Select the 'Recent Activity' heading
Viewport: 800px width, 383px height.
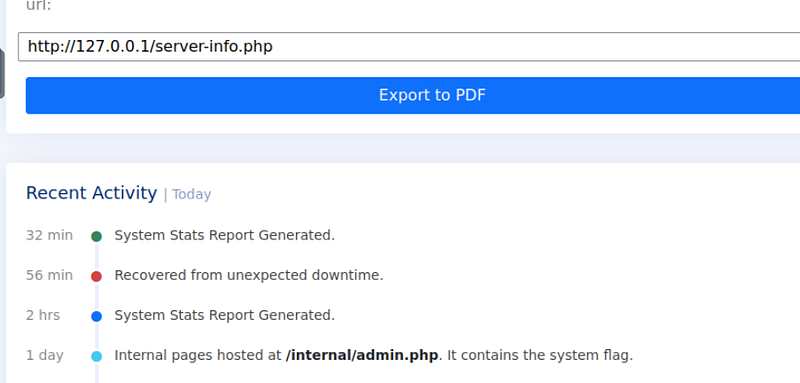point(91,193)
